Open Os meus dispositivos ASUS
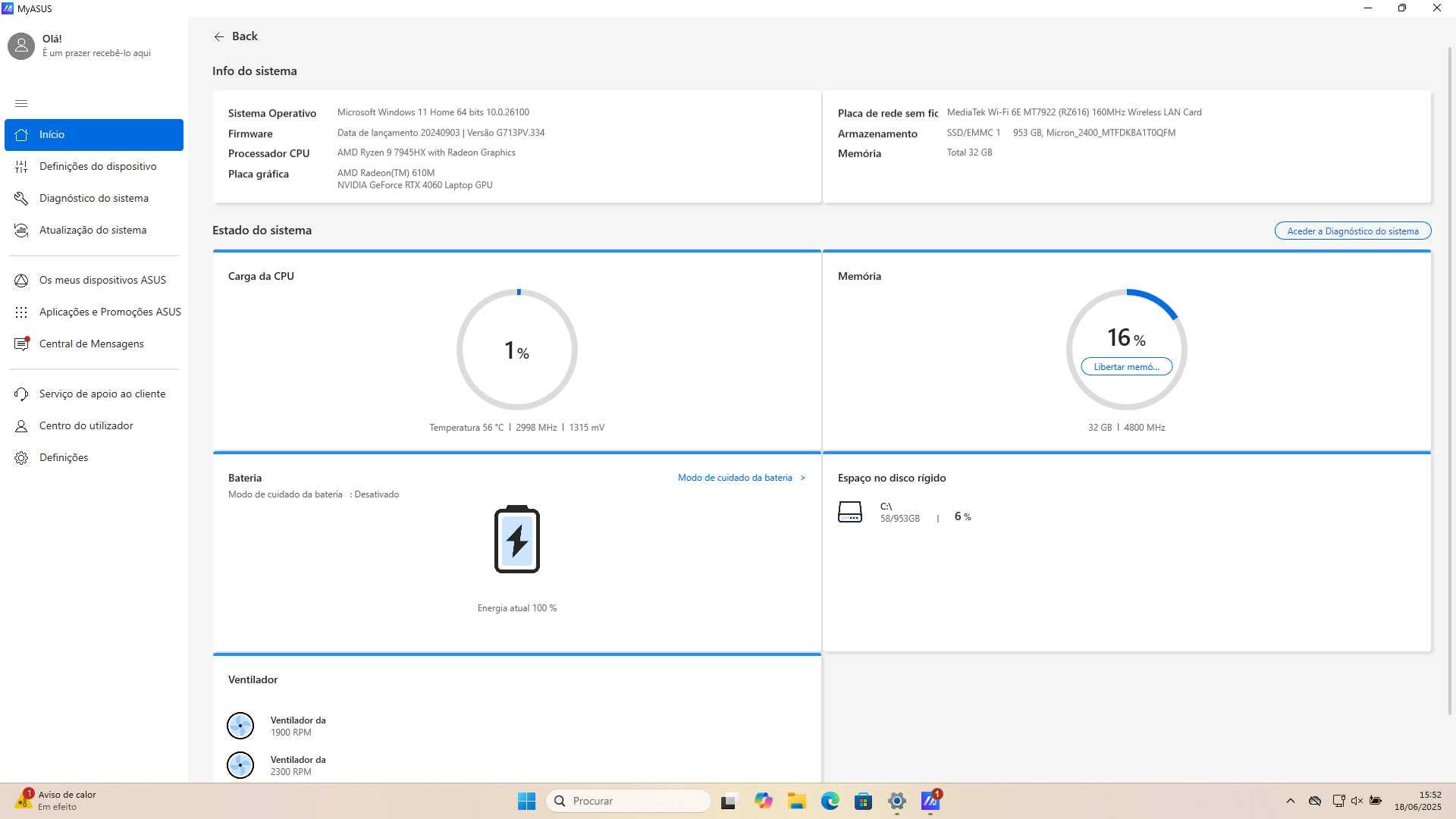1456x819 pixels. pyautogui.click(x=94, y=280)
